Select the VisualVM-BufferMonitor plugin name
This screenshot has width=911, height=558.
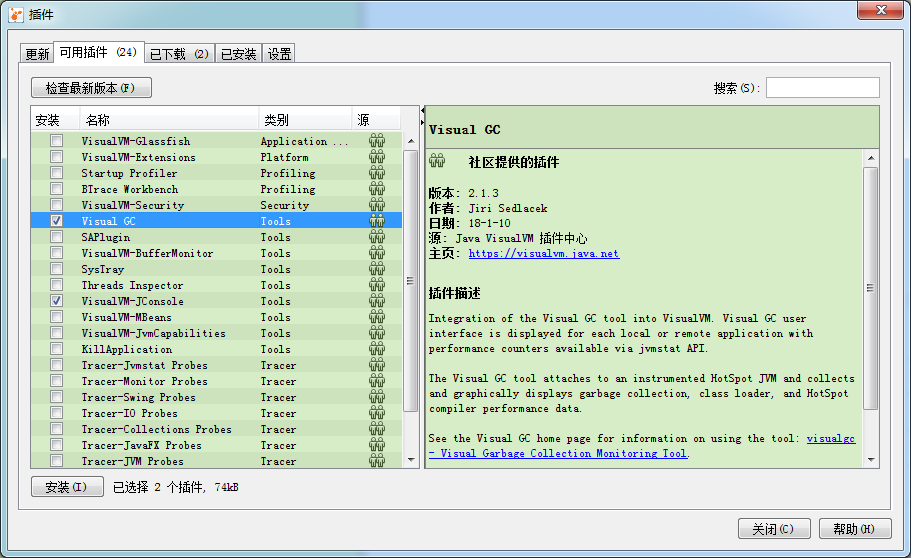coord(147,253)
